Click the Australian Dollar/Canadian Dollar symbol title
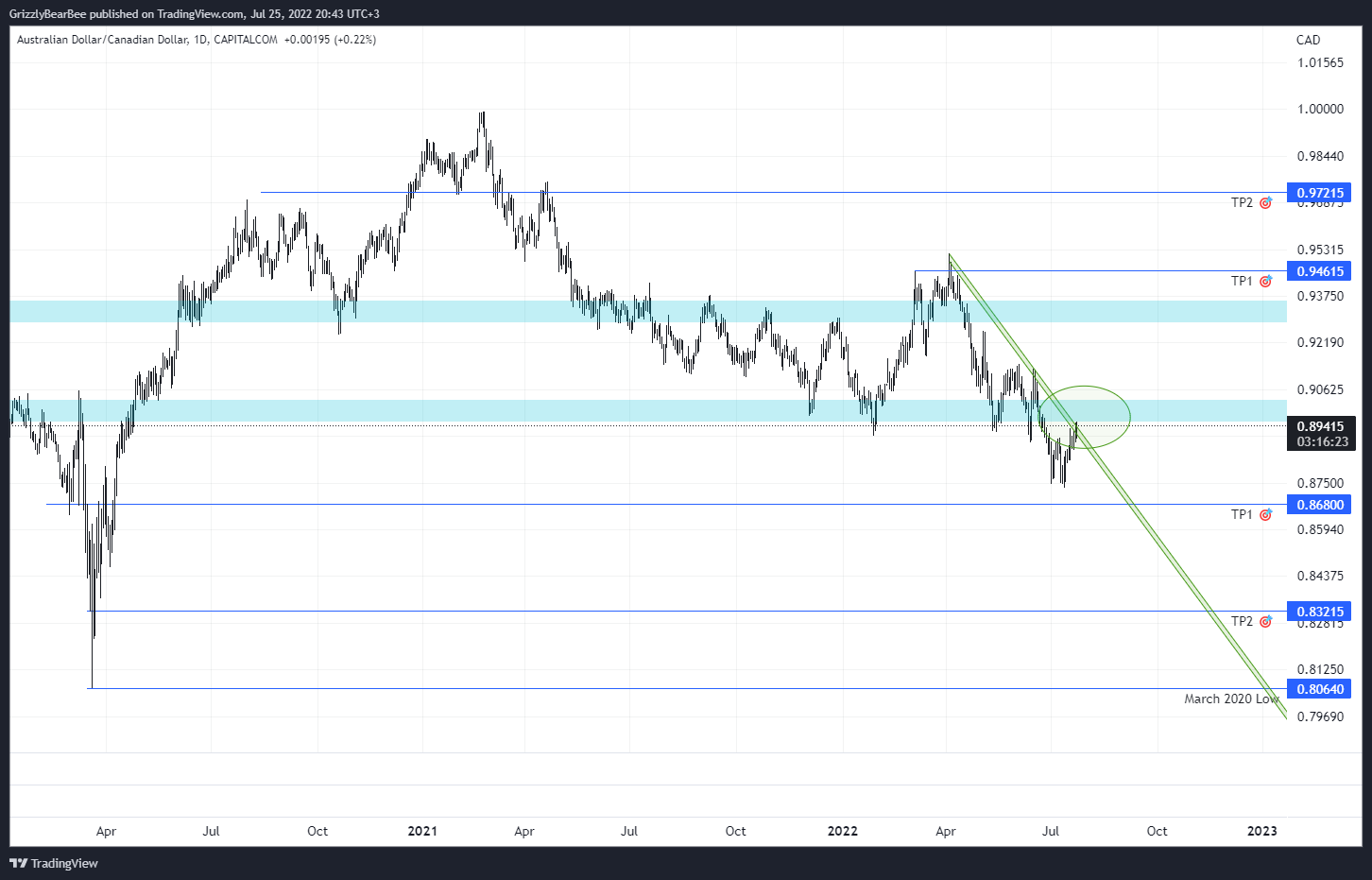Image resolution: width=1372 pixels, height=880 pixels. tap(101, 40)
